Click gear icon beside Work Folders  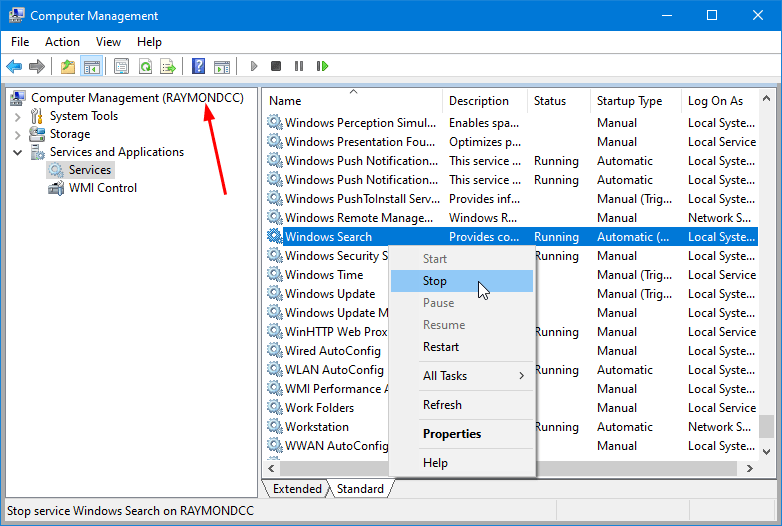pos(275,407)
